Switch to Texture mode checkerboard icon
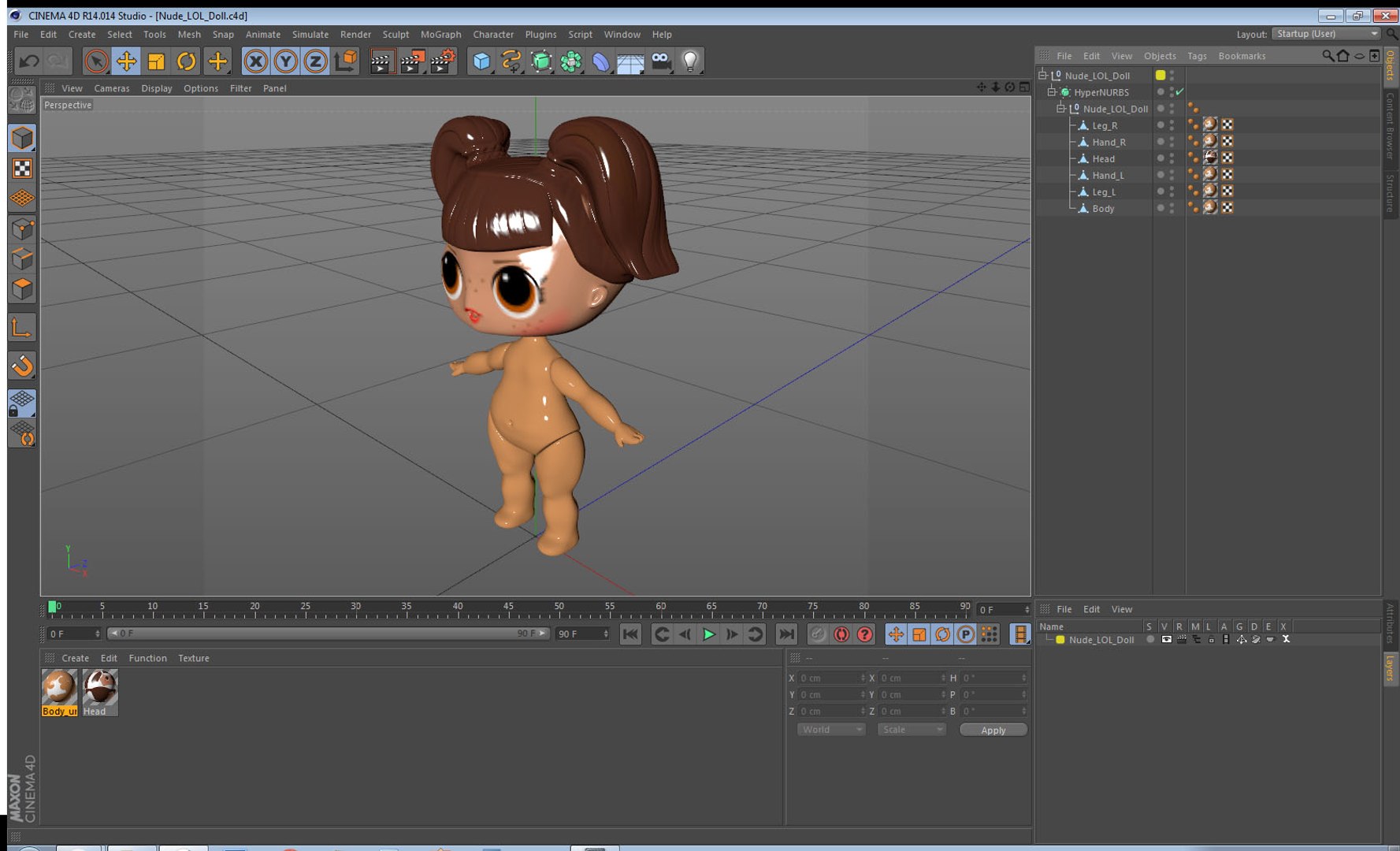The image size is (1400, 851). point(22,169)
